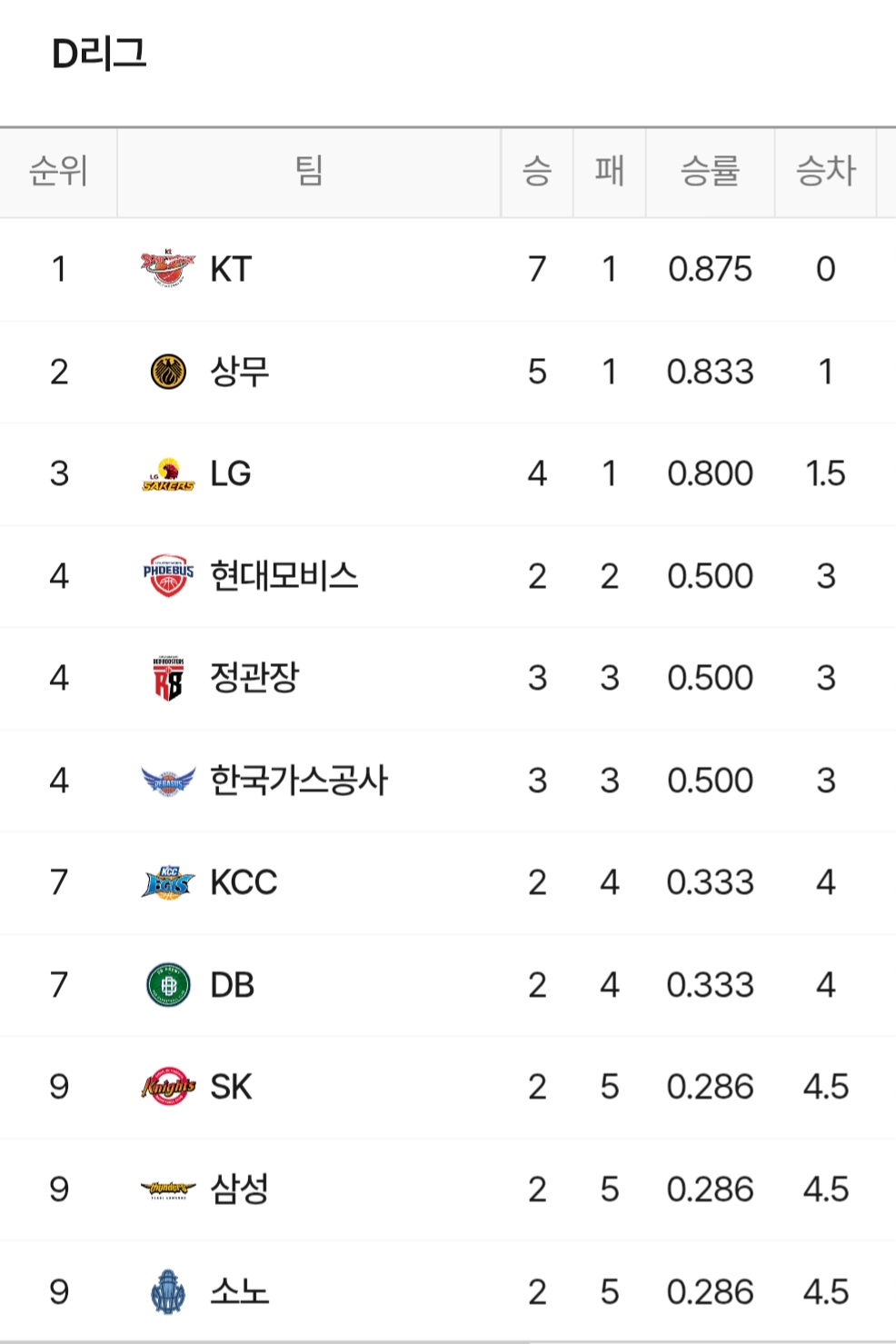Click the 팀 column header
The height and width of the screenshot is (1344, 896).
[309, 171]
